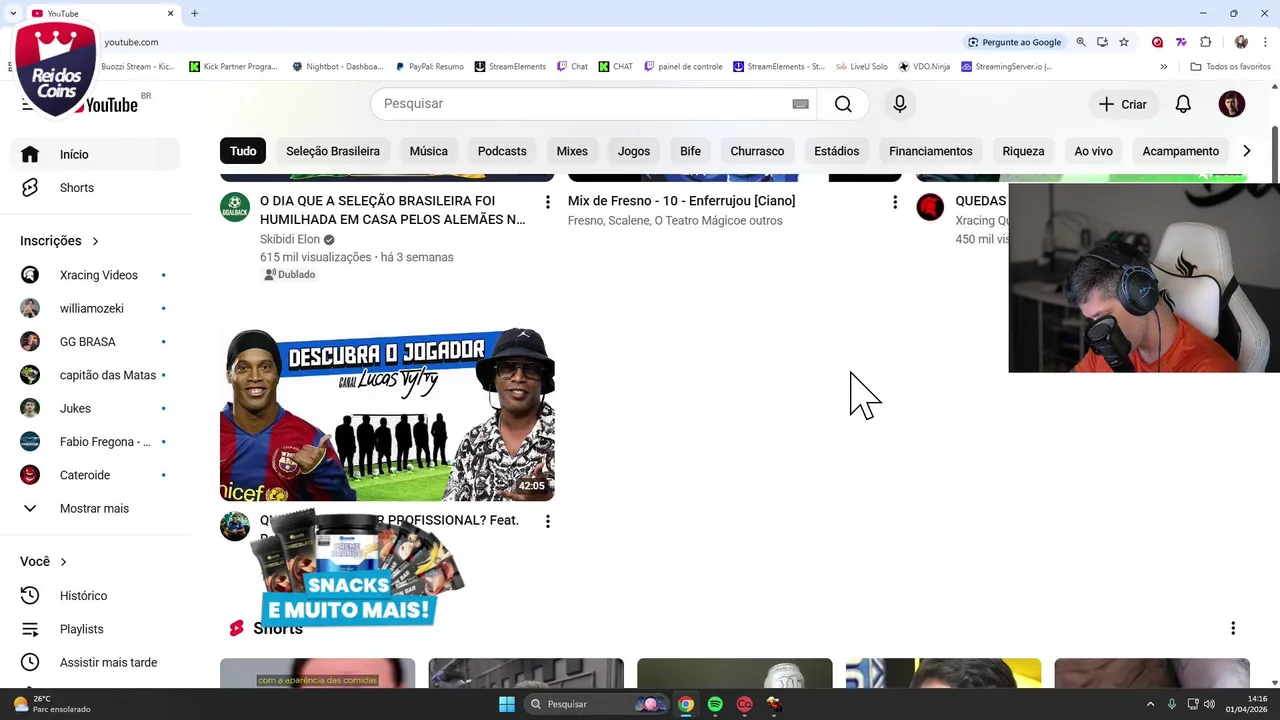Open the extensions puzzle icon
The height and width of the screenshot is (720, 1280).
[1205, 42]
